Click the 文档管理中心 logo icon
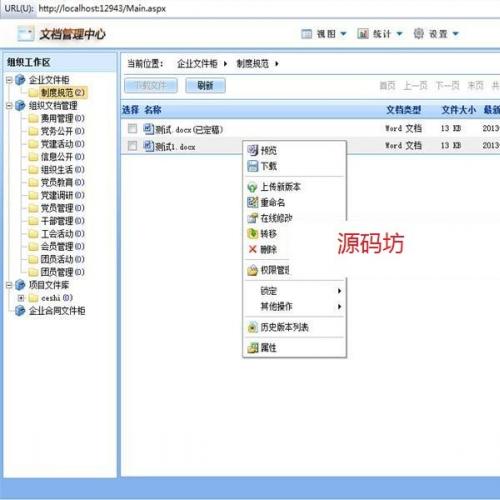 click(26, 34)
